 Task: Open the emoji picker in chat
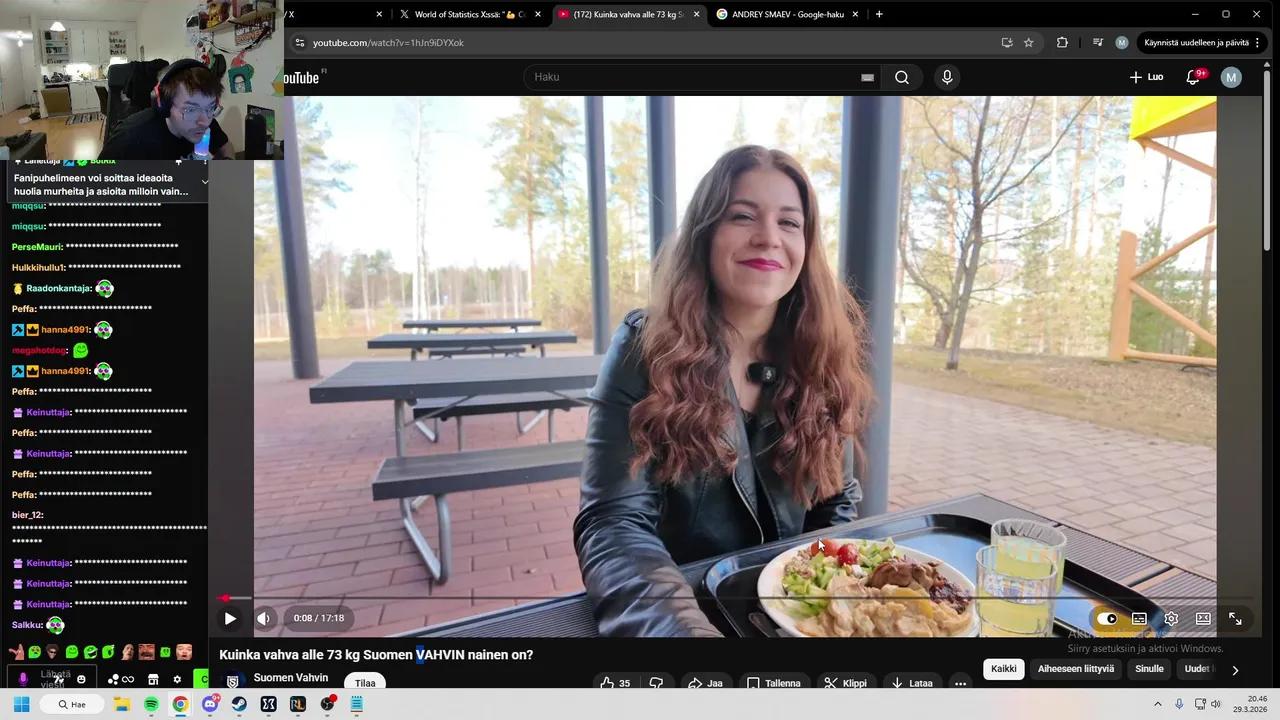coord(81,680)
